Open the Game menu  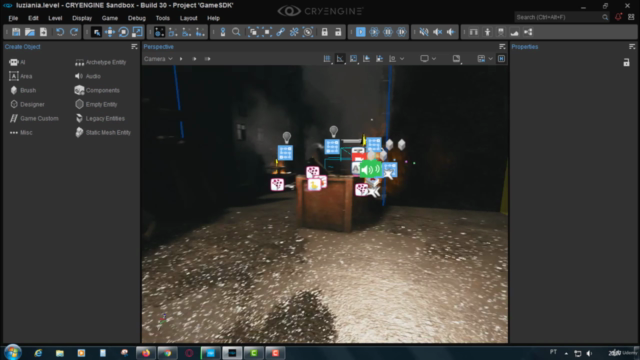(109, 18)
